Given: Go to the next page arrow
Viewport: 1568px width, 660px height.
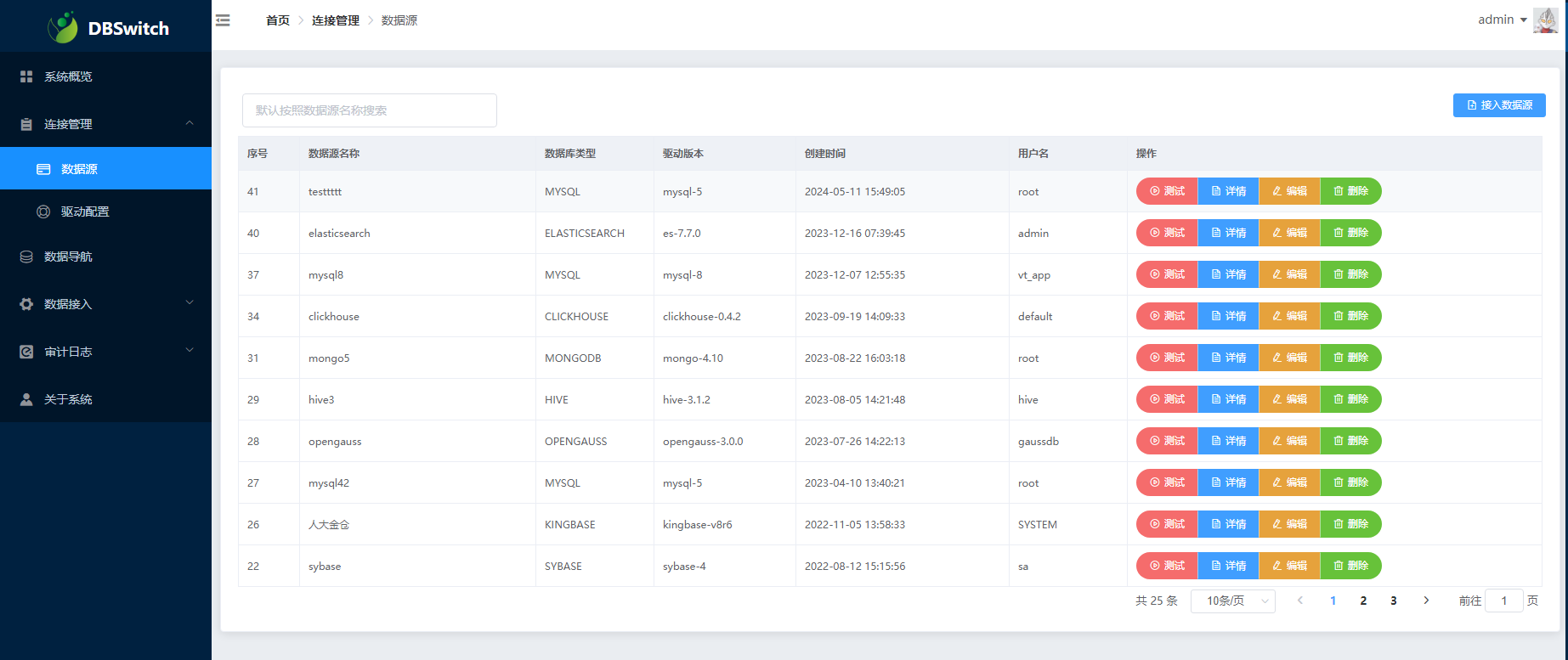Looking at the screenshot, I should 1426,601.
